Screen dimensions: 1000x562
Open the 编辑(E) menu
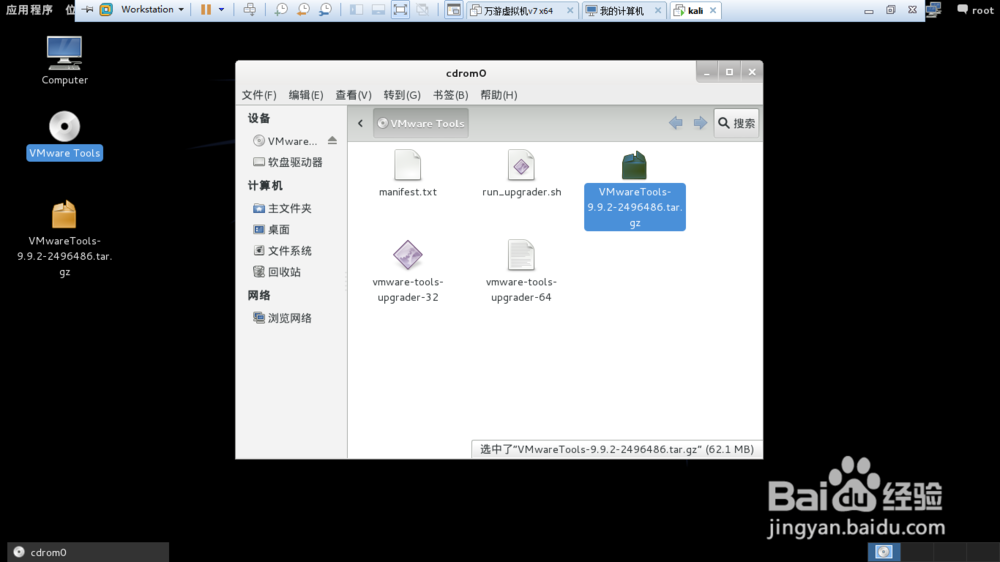[306, 95]
